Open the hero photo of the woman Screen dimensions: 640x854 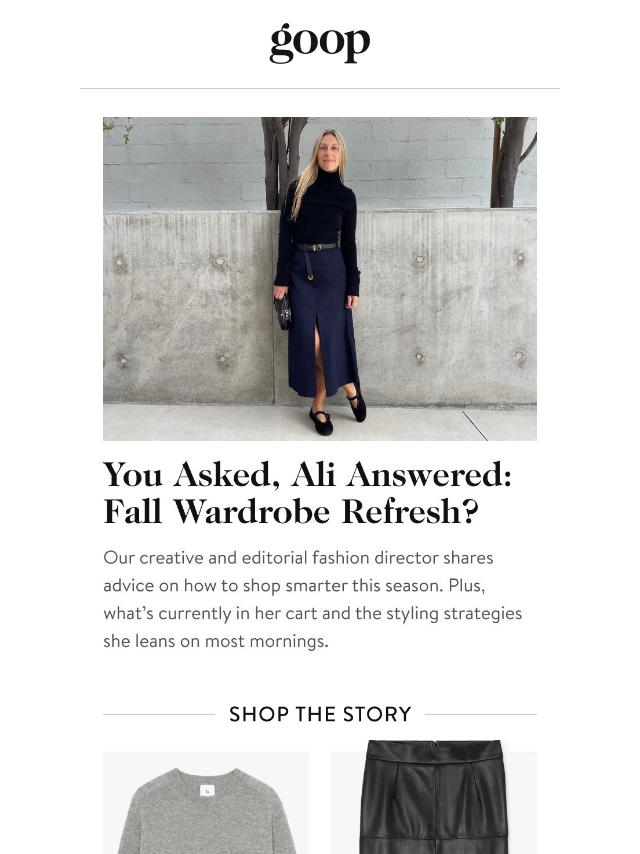[x=320, y=278]
